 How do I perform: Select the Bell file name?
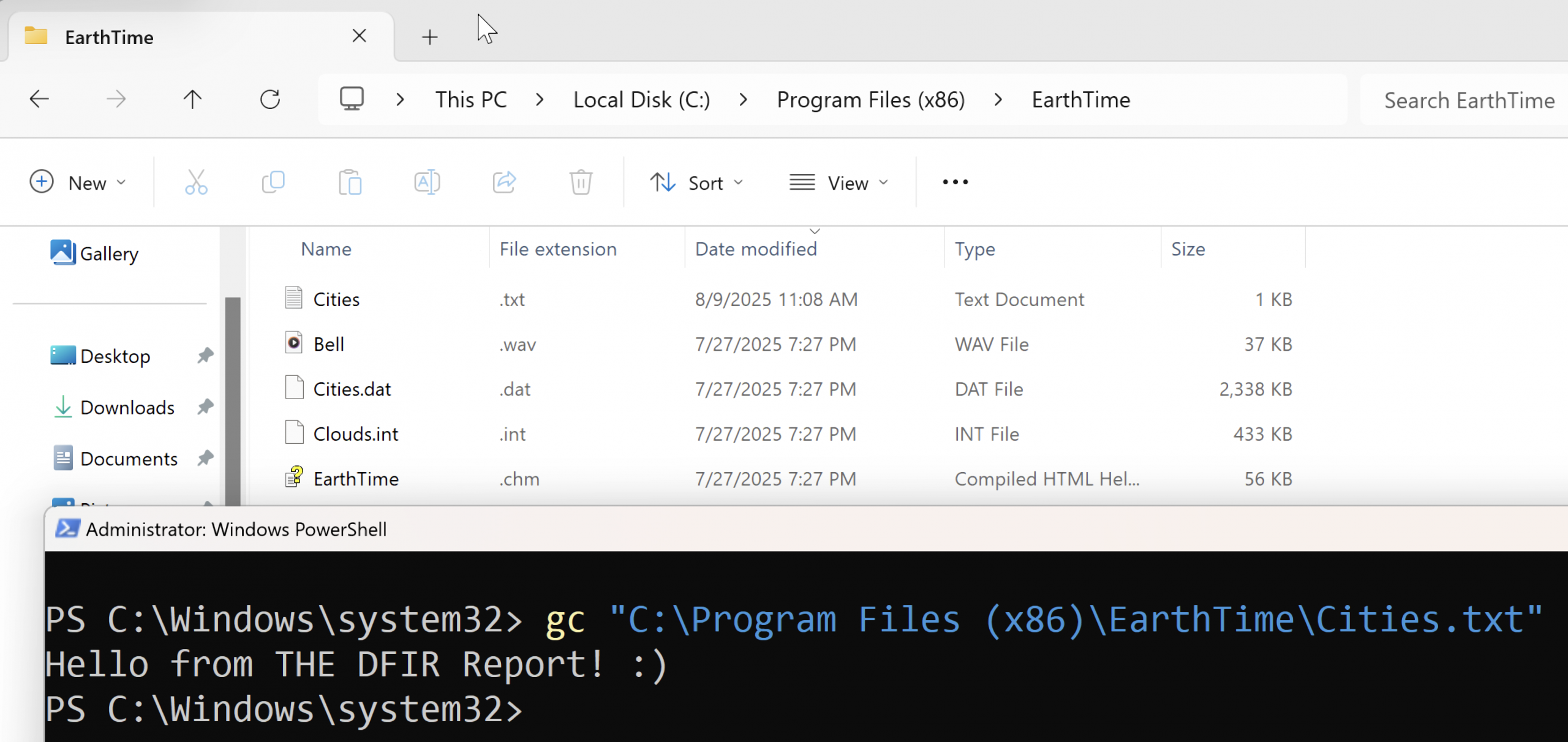[328, 343]
